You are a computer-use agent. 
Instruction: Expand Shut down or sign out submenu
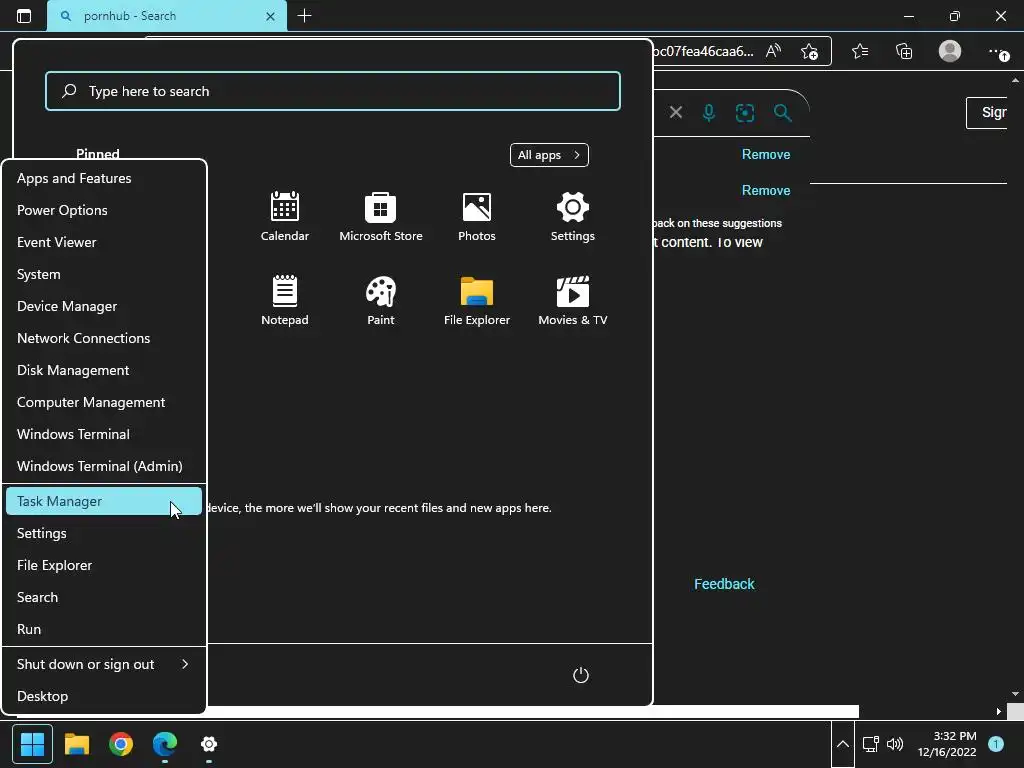(104, 664)
